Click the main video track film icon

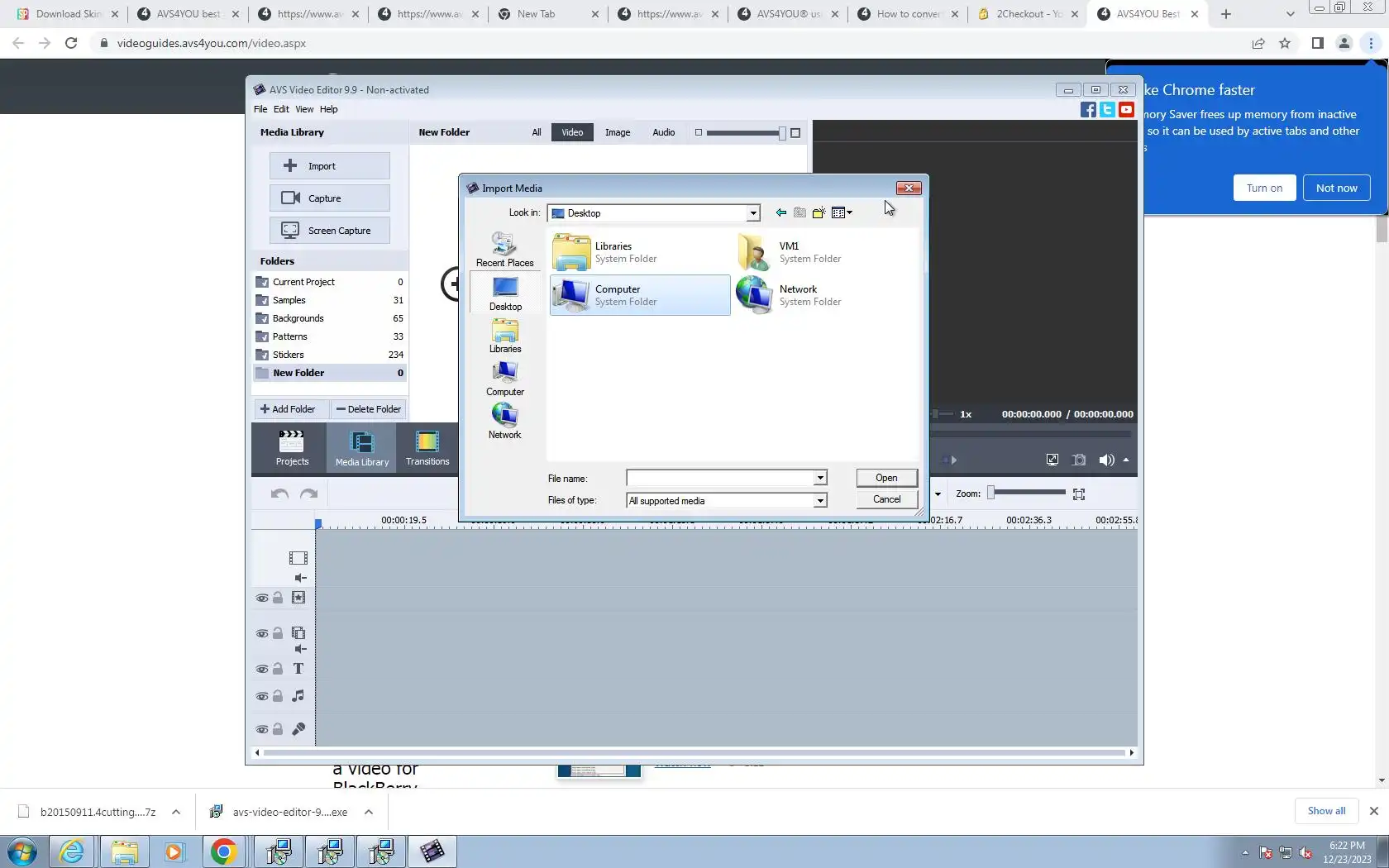point(298,558)
